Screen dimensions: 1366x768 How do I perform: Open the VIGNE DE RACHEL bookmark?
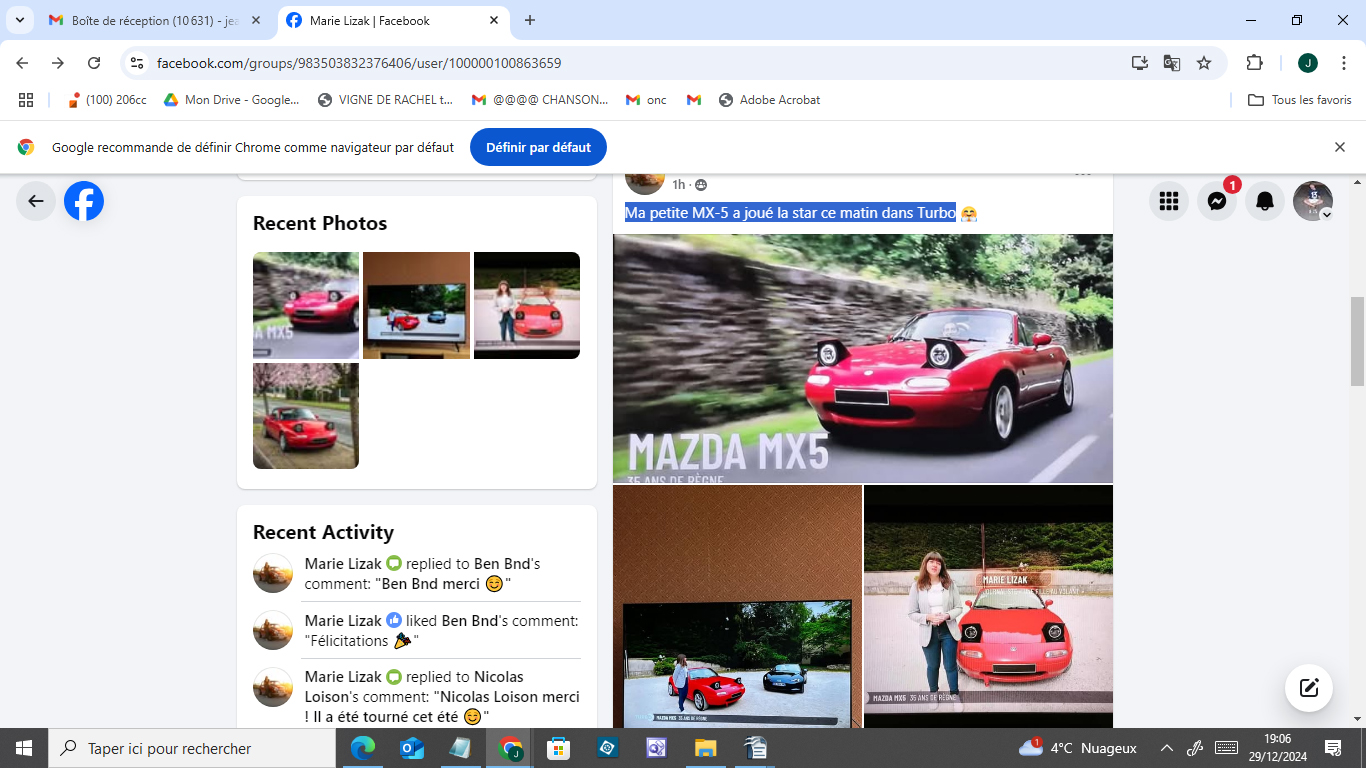point(385,100)
